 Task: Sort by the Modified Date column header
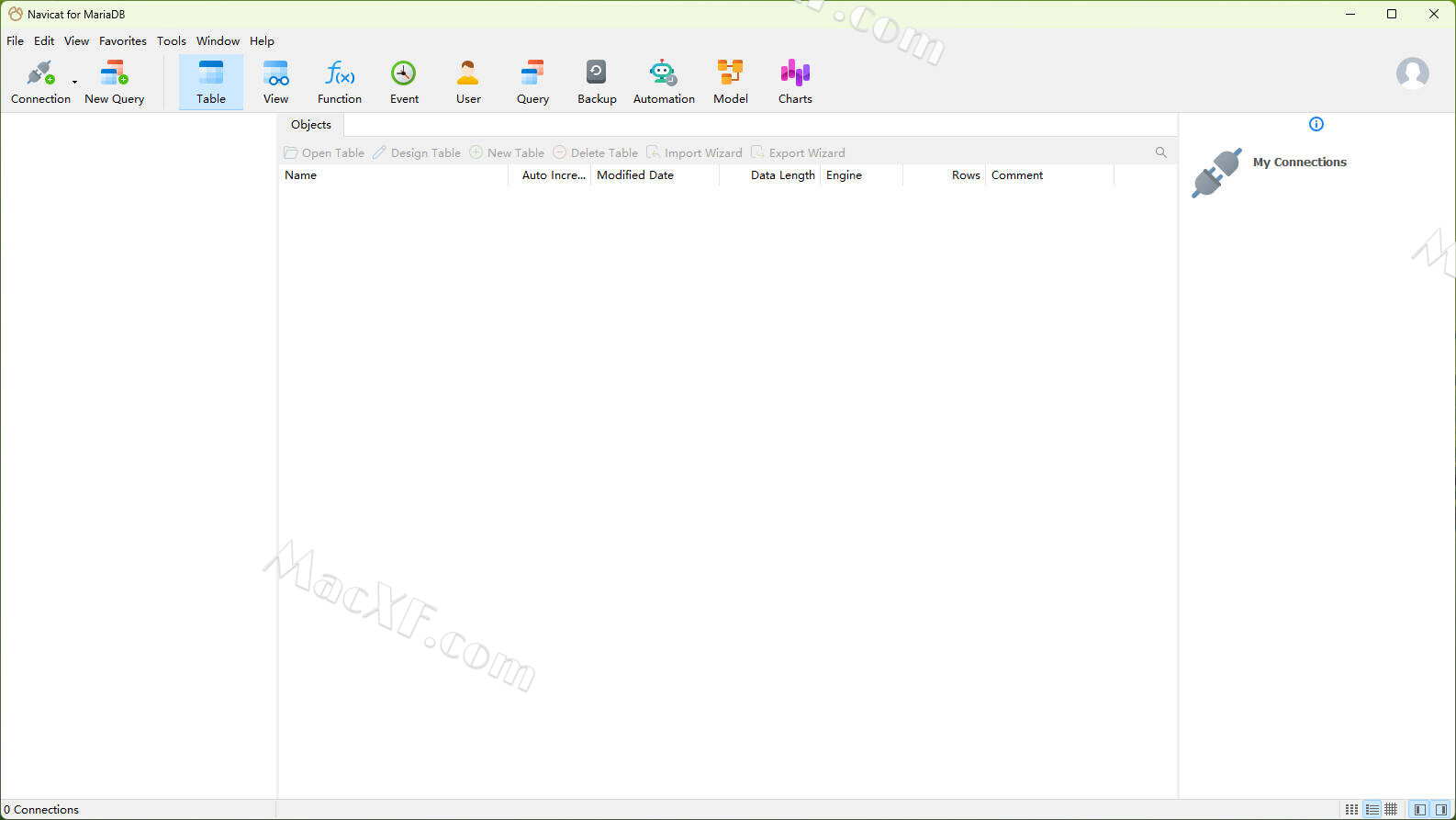click(635, 175)
